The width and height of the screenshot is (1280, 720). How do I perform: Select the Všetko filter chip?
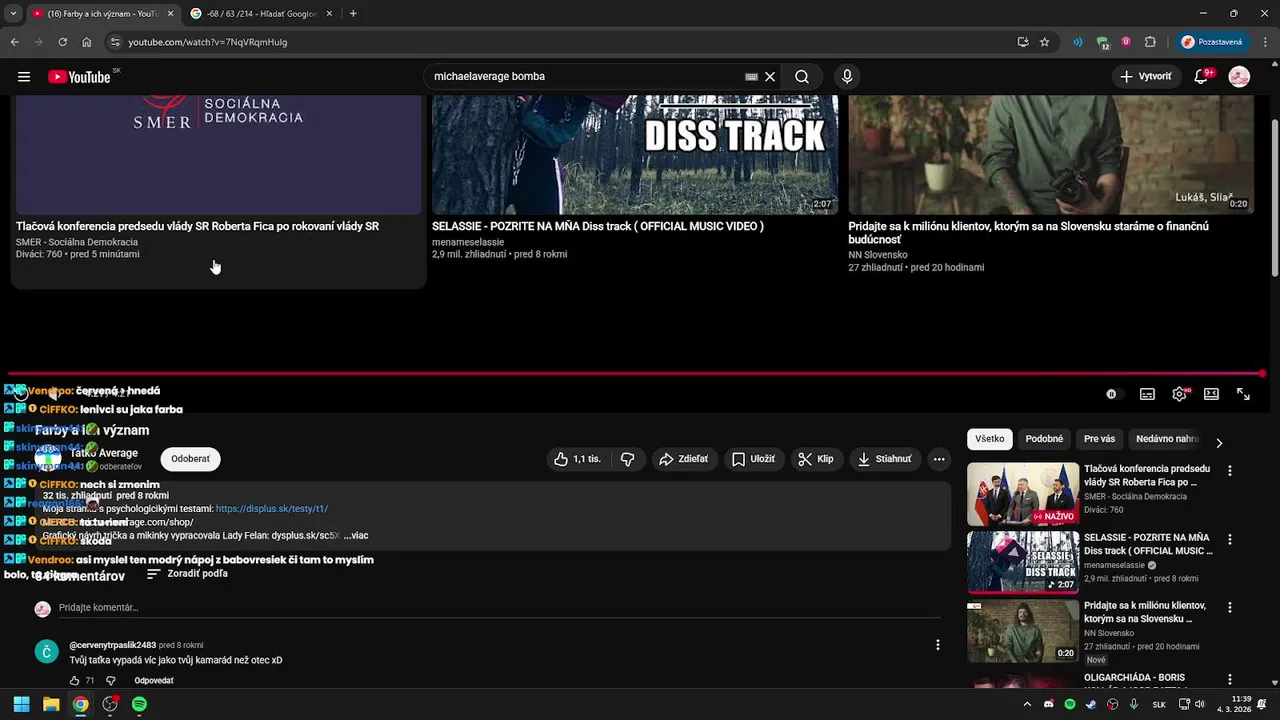[x=990, y=439]
